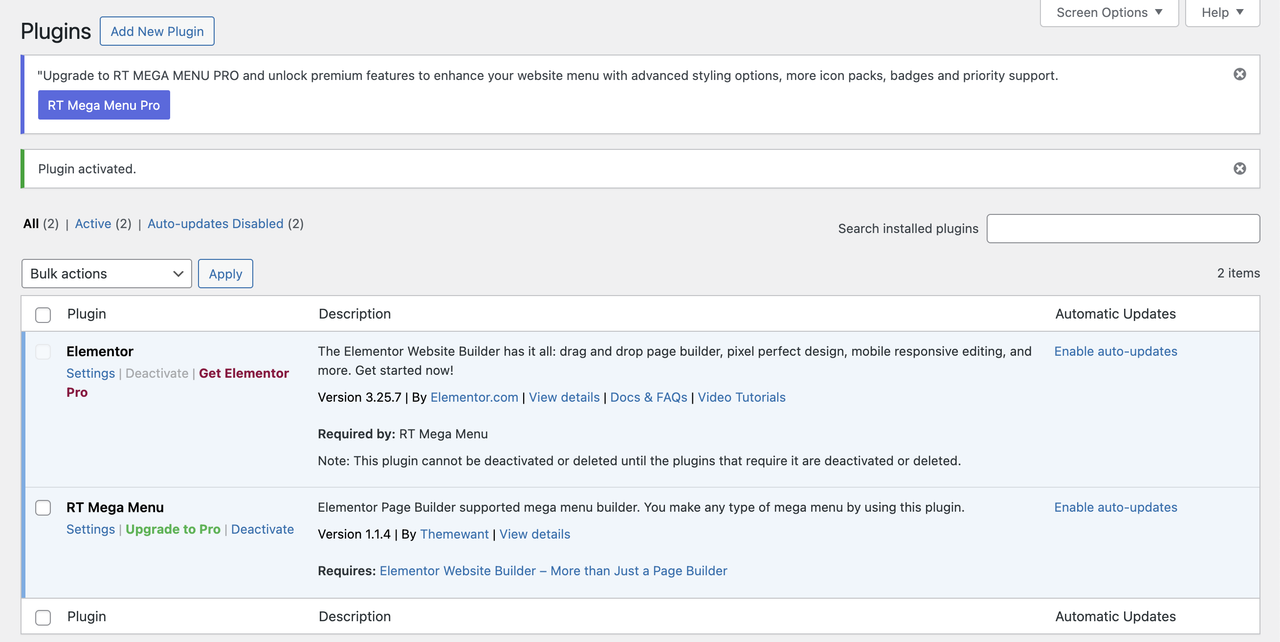Click the 'Version 3.25.7' text

[359, 397]
